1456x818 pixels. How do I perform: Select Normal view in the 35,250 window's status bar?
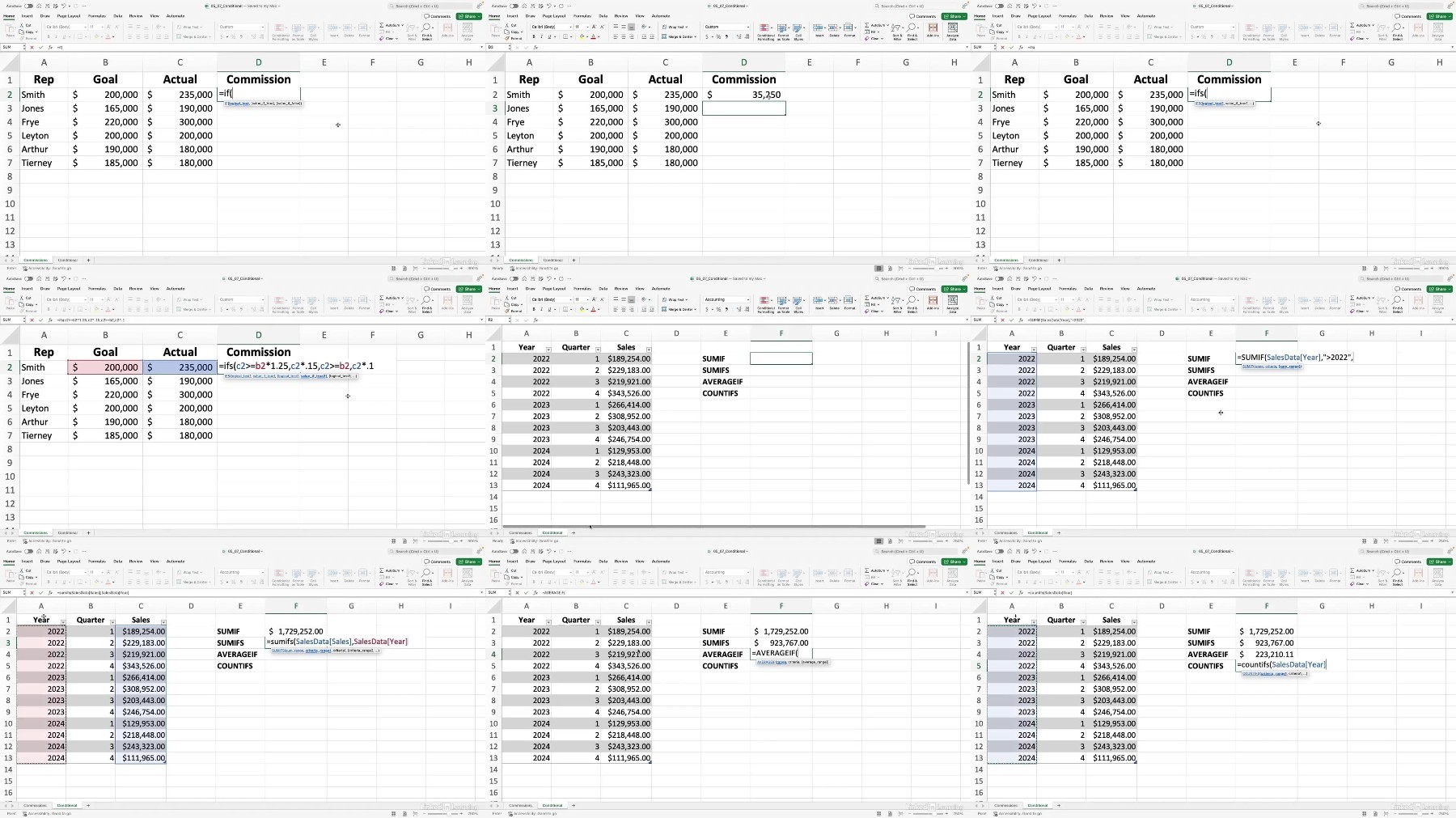pos(878,268)
